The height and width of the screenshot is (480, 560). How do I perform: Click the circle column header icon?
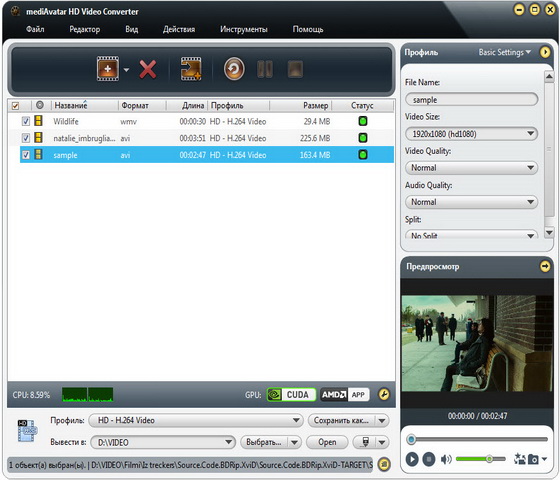coord(40,105)
